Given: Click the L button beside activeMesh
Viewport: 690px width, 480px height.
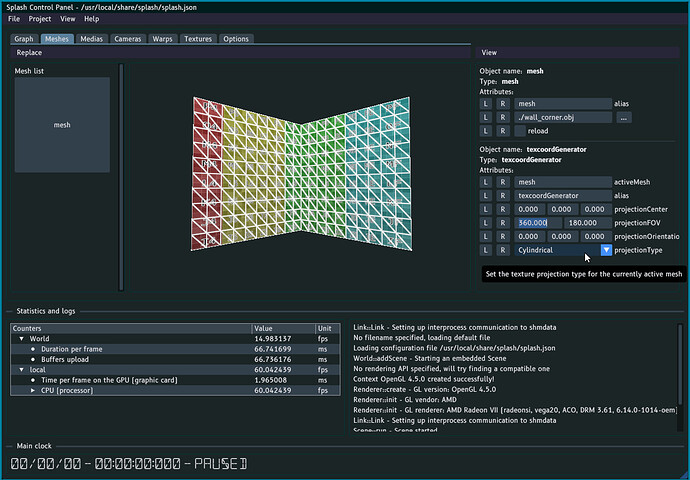Looking at the screenshot, I should (486, 182).
